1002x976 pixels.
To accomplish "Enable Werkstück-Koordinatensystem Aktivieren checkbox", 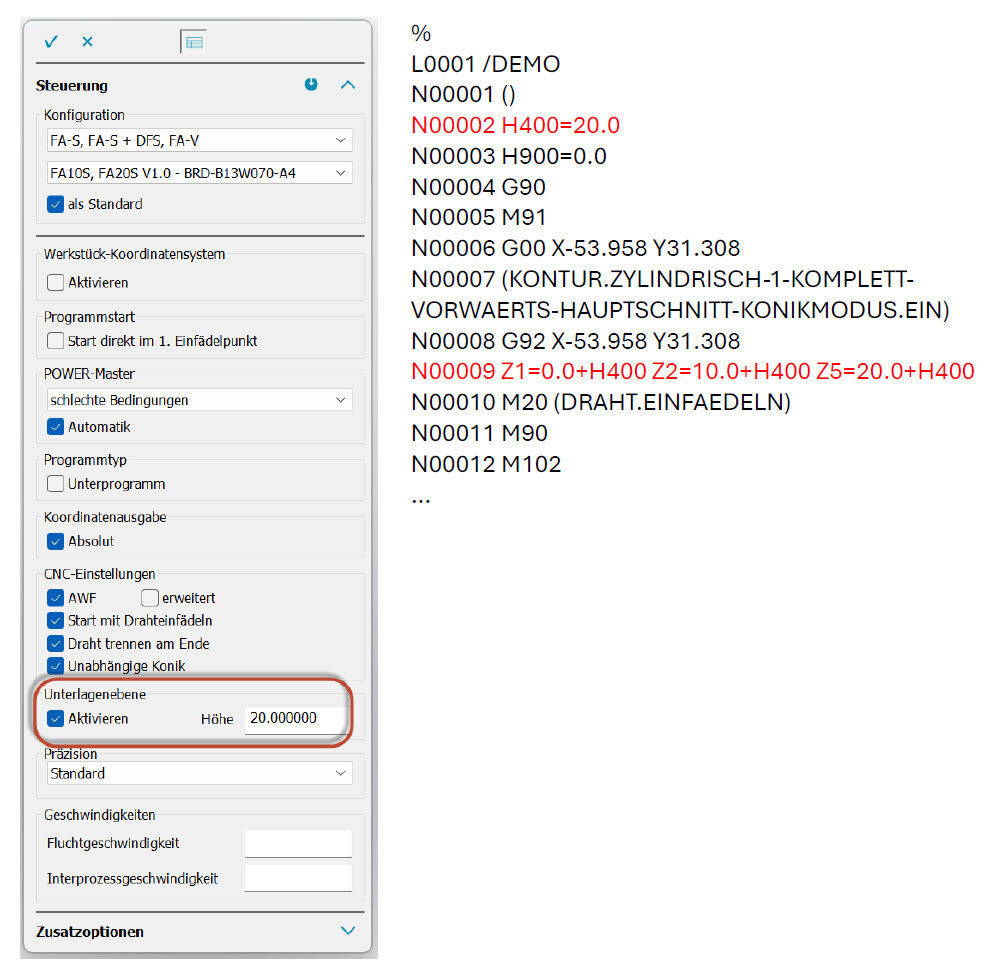I will [x=56, y=283].
